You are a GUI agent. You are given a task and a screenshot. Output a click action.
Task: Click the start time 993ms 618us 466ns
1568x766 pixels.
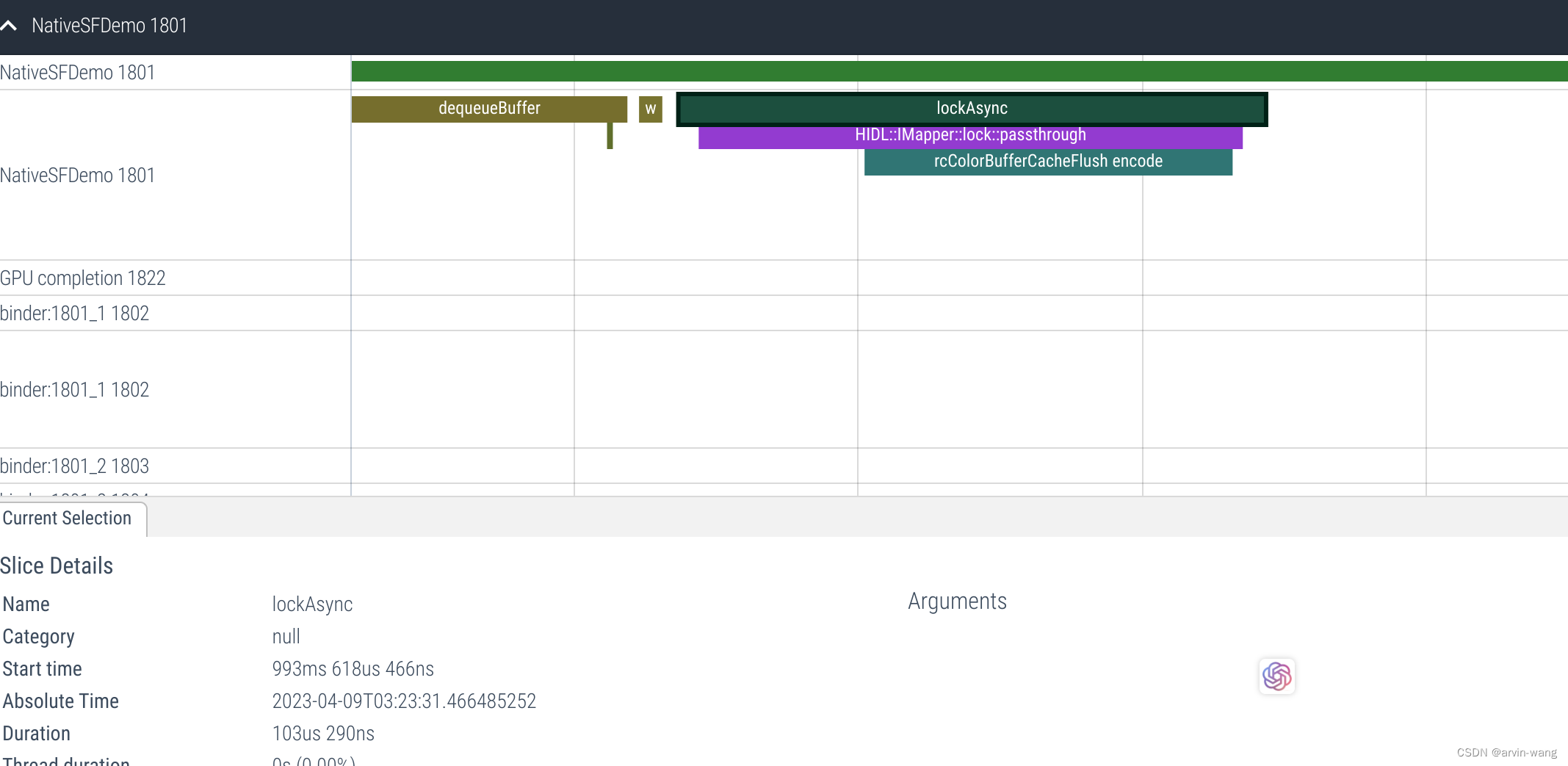[353, 669]
